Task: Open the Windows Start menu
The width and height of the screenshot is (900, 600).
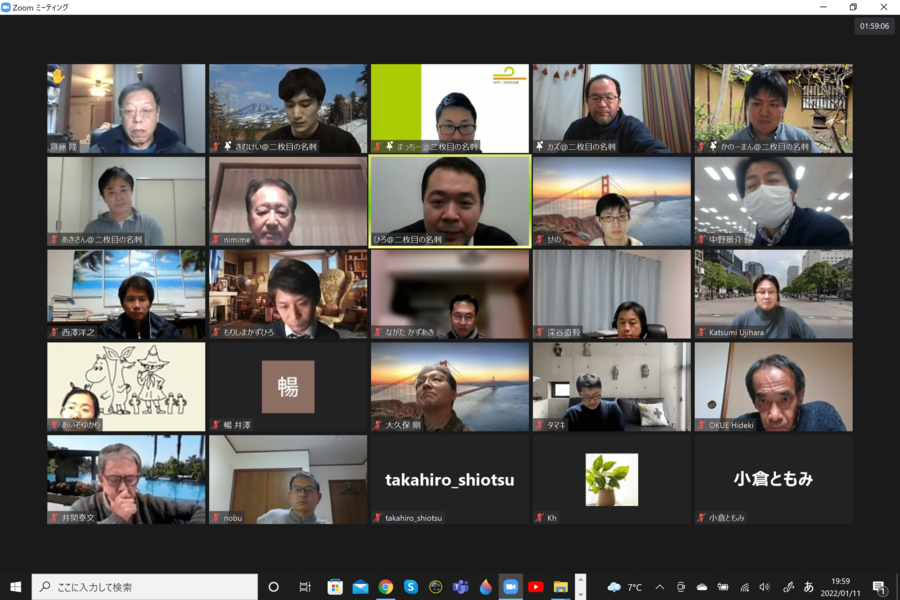Action: (15, 587)
